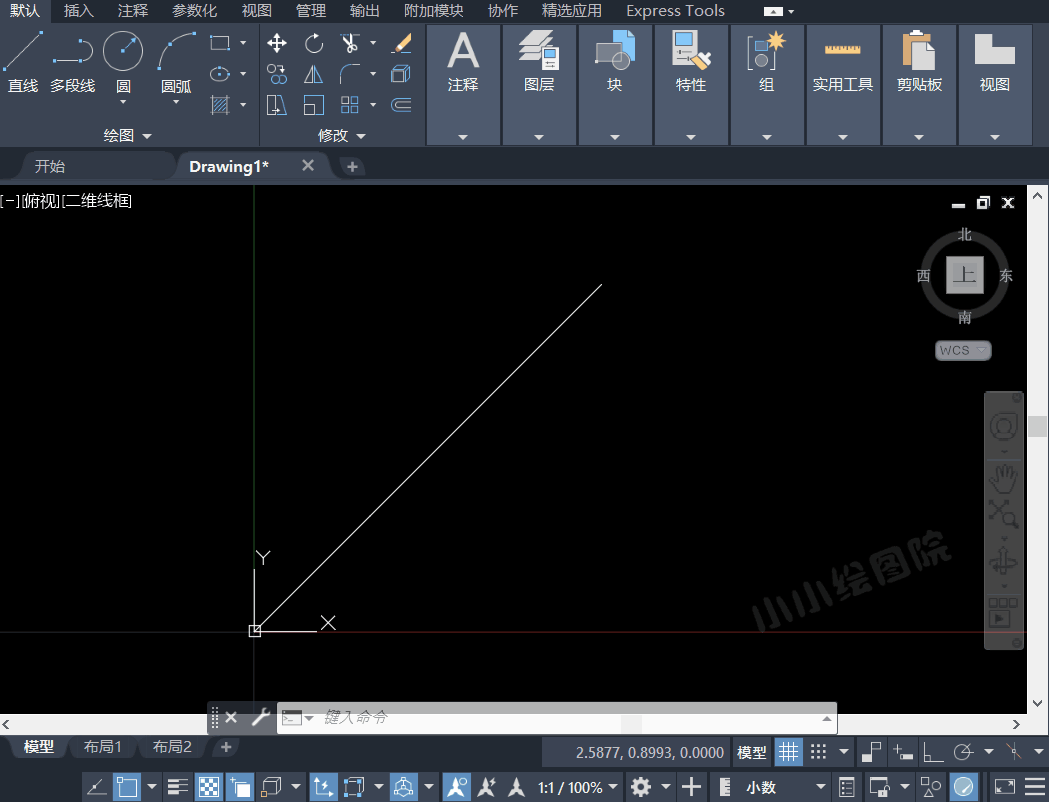The width and height of the screenshot is (1049, 802).
Task: Activate the Rotate tool
Action: (x=313, y=43)
